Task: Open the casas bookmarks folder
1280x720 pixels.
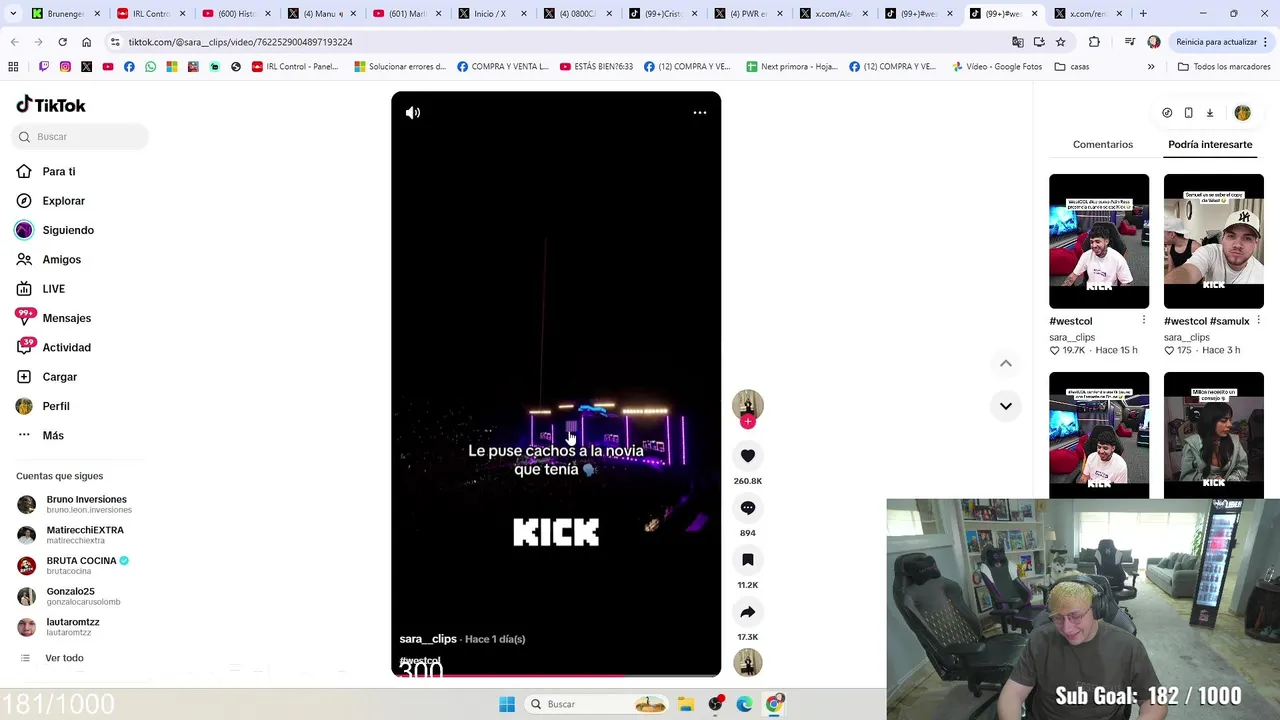Action: 1072,67
